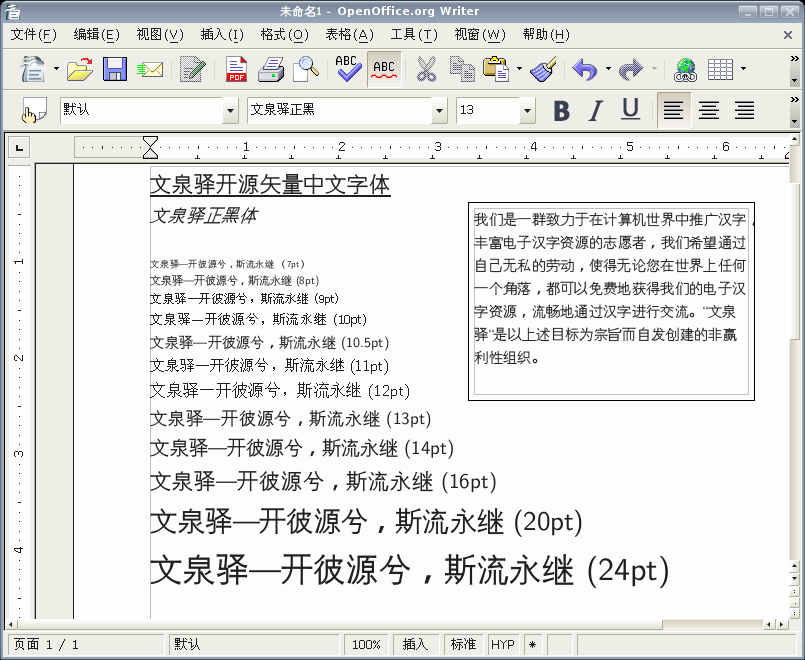Open the 文件(F) menu

pyautogui.click(x=33, y=35)
